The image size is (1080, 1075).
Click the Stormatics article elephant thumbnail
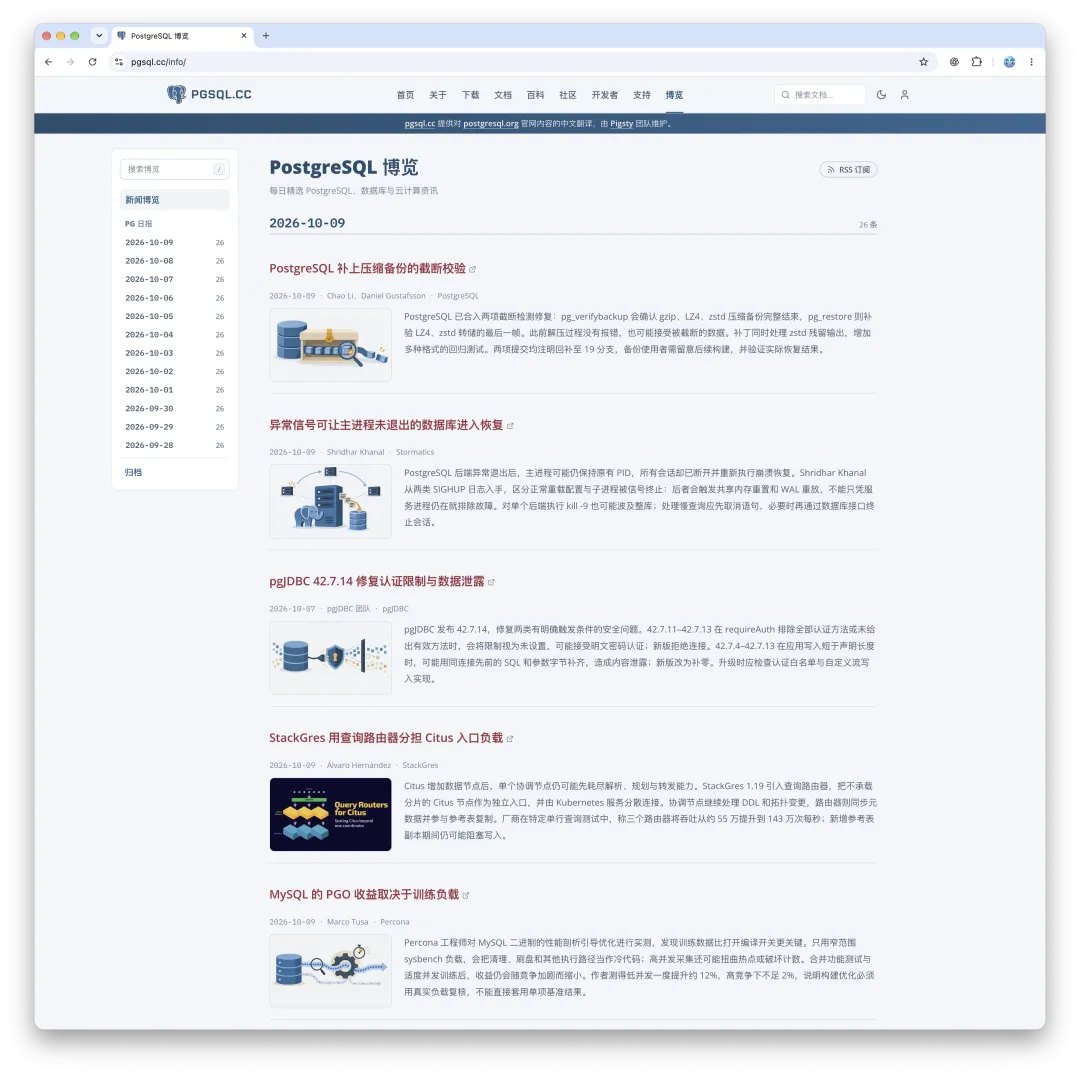coord(331,501)
